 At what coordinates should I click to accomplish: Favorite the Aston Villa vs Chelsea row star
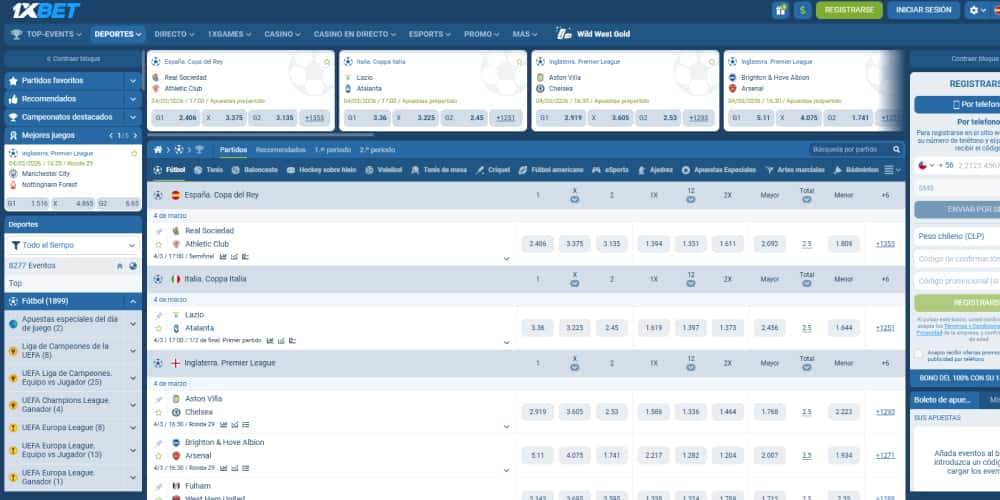coord(159,413)
